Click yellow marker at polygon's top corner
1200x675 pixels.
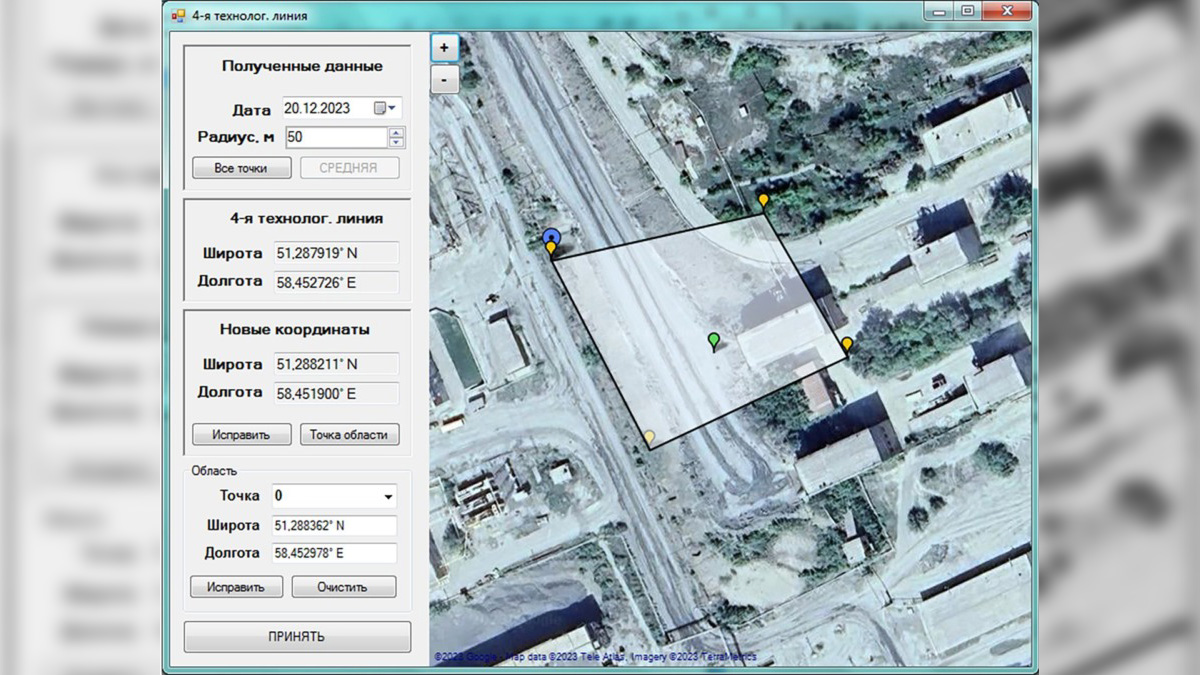763,201
